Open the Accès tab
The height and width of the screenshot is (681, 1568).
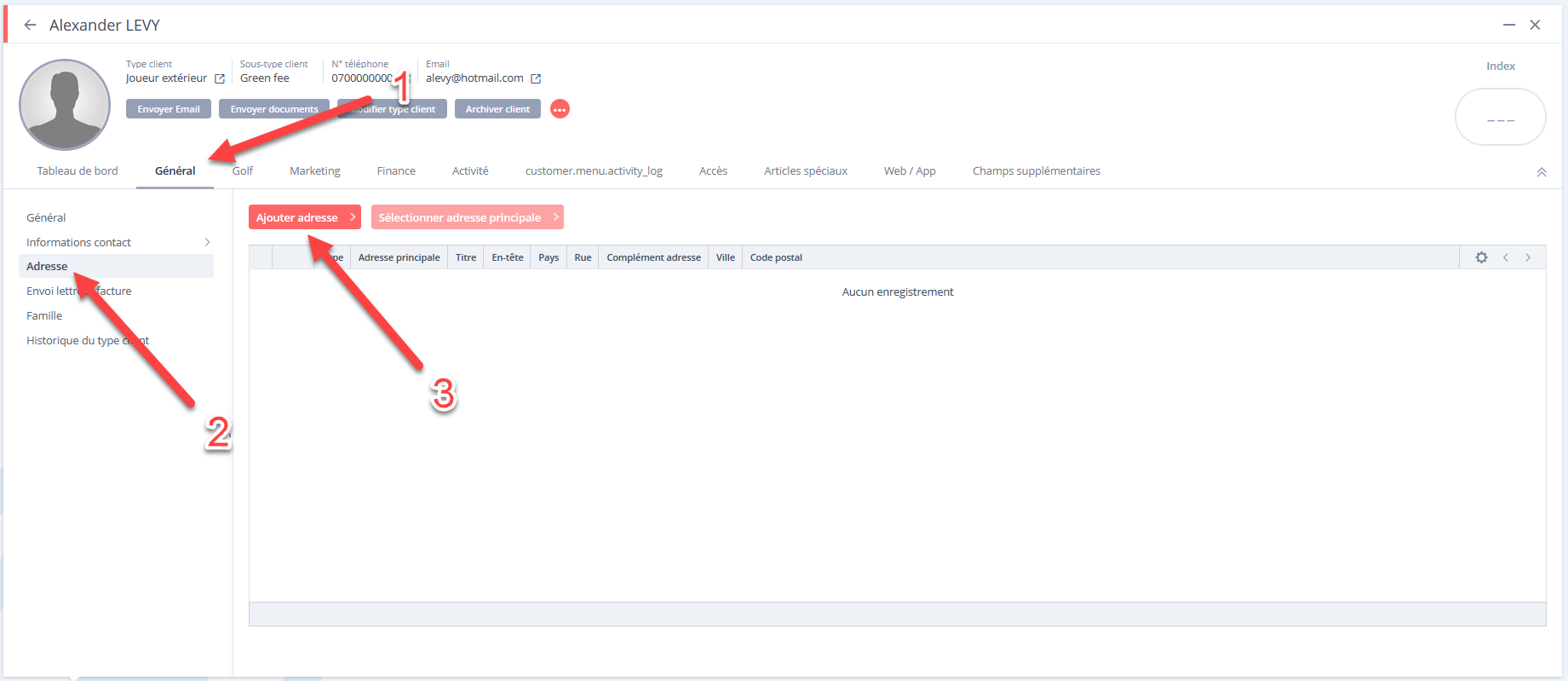tap(713, 171)
